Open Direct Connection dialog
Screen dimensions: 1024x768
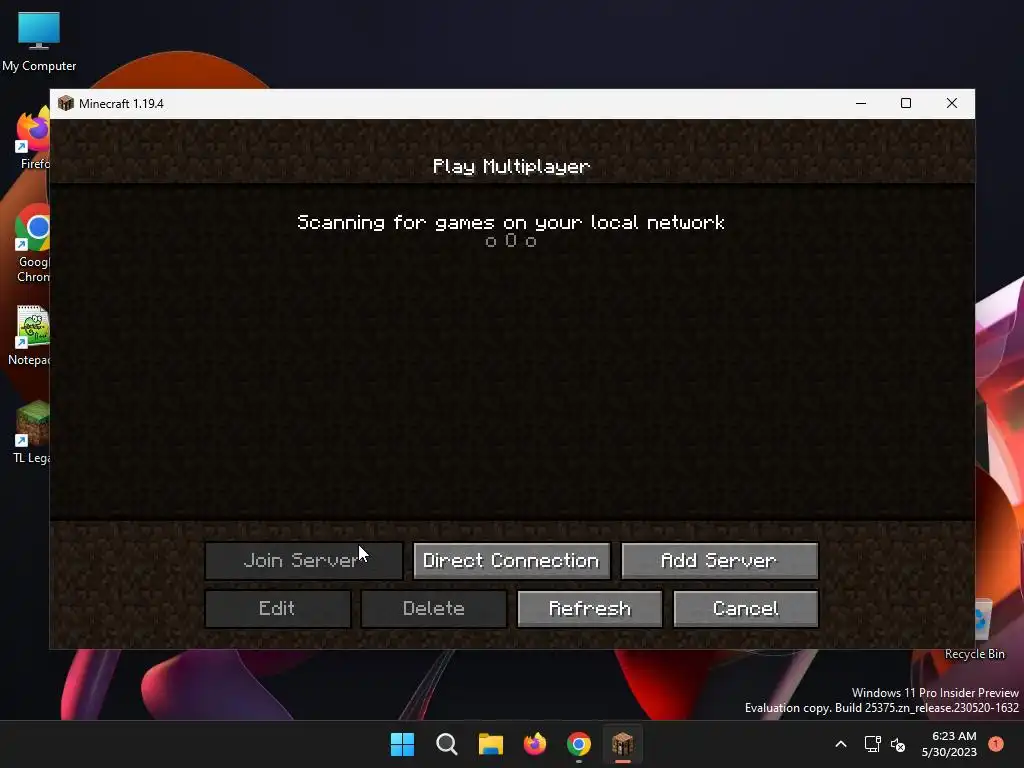tap(511, 560)
